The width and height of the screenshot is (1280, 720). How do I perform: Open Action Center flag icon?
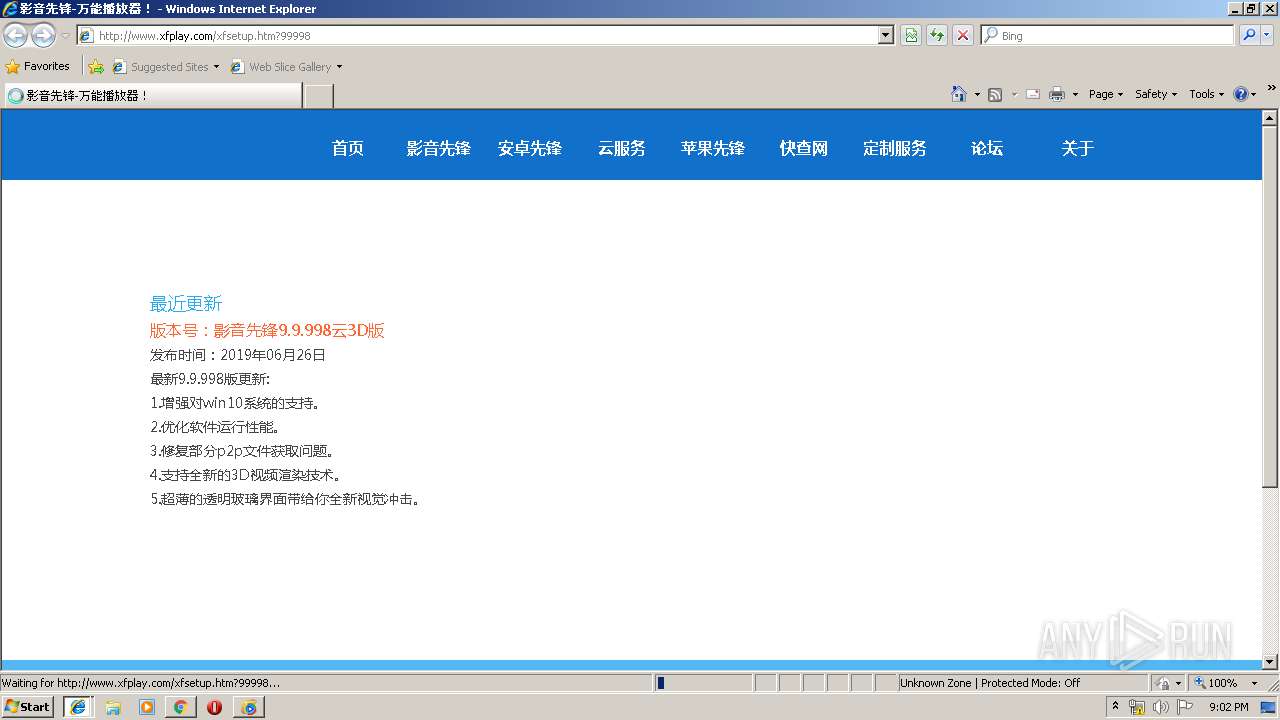(x=1185, y=707)
